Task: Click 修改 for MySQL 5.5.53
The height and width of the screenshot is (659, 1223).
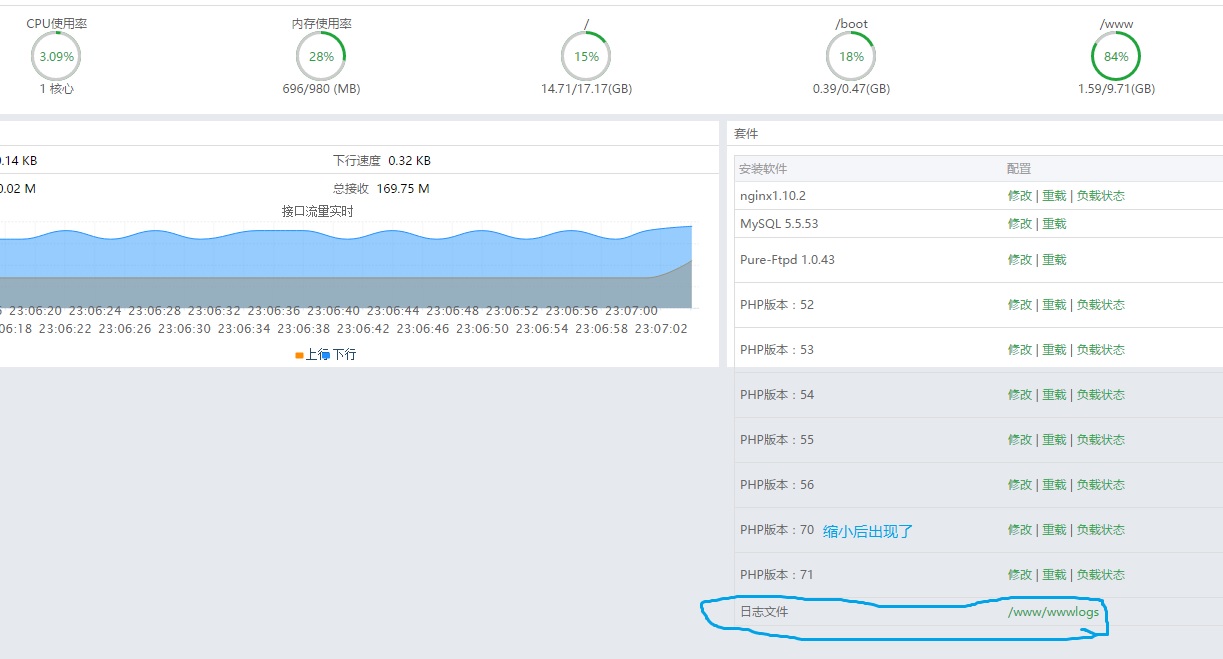Action: [1020, 224]
